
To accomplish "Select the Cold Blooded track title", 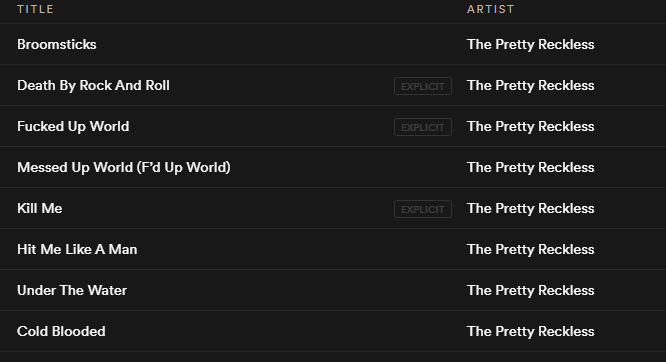I will tap(61, 331).
